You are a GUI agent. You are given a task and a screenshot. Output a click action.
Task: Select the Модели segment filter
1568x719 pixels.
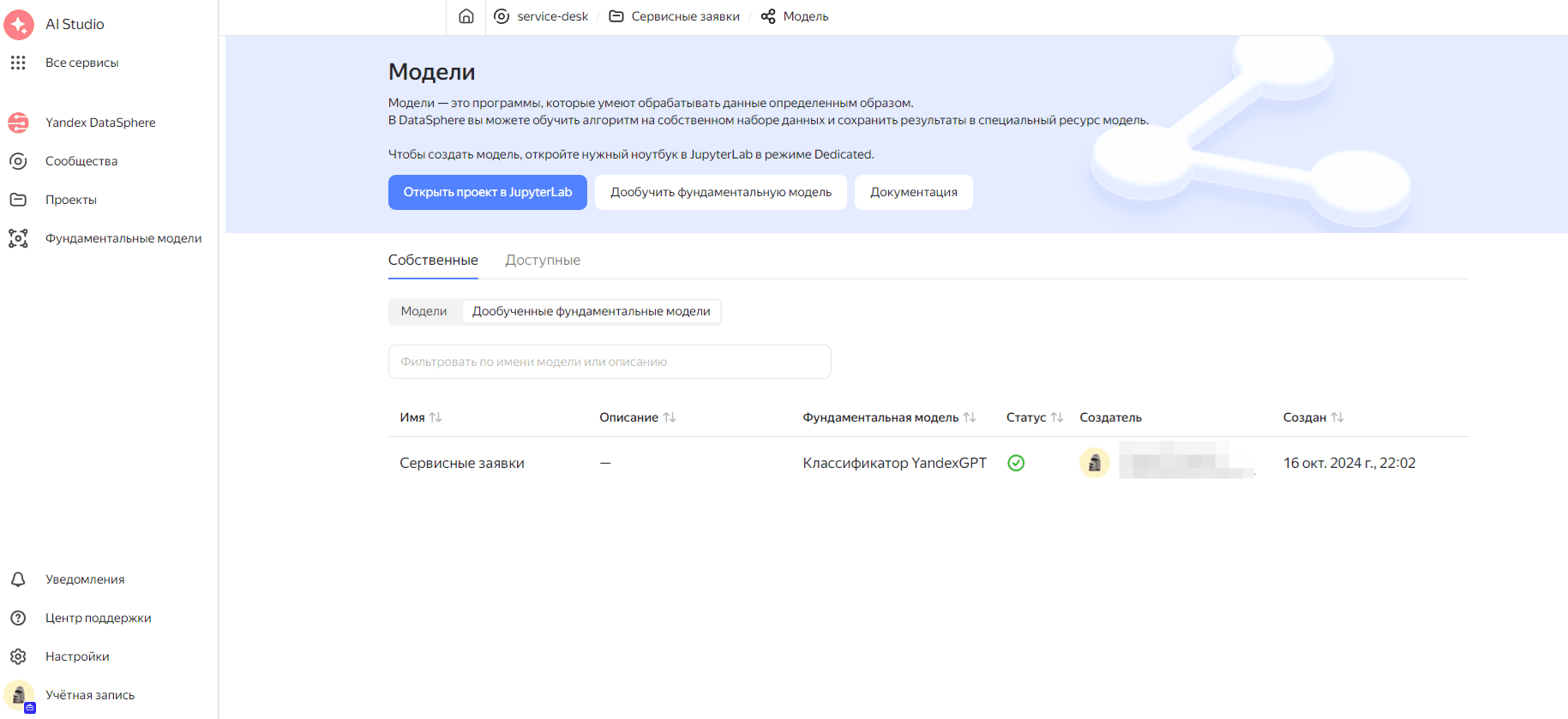pos(424,311)
